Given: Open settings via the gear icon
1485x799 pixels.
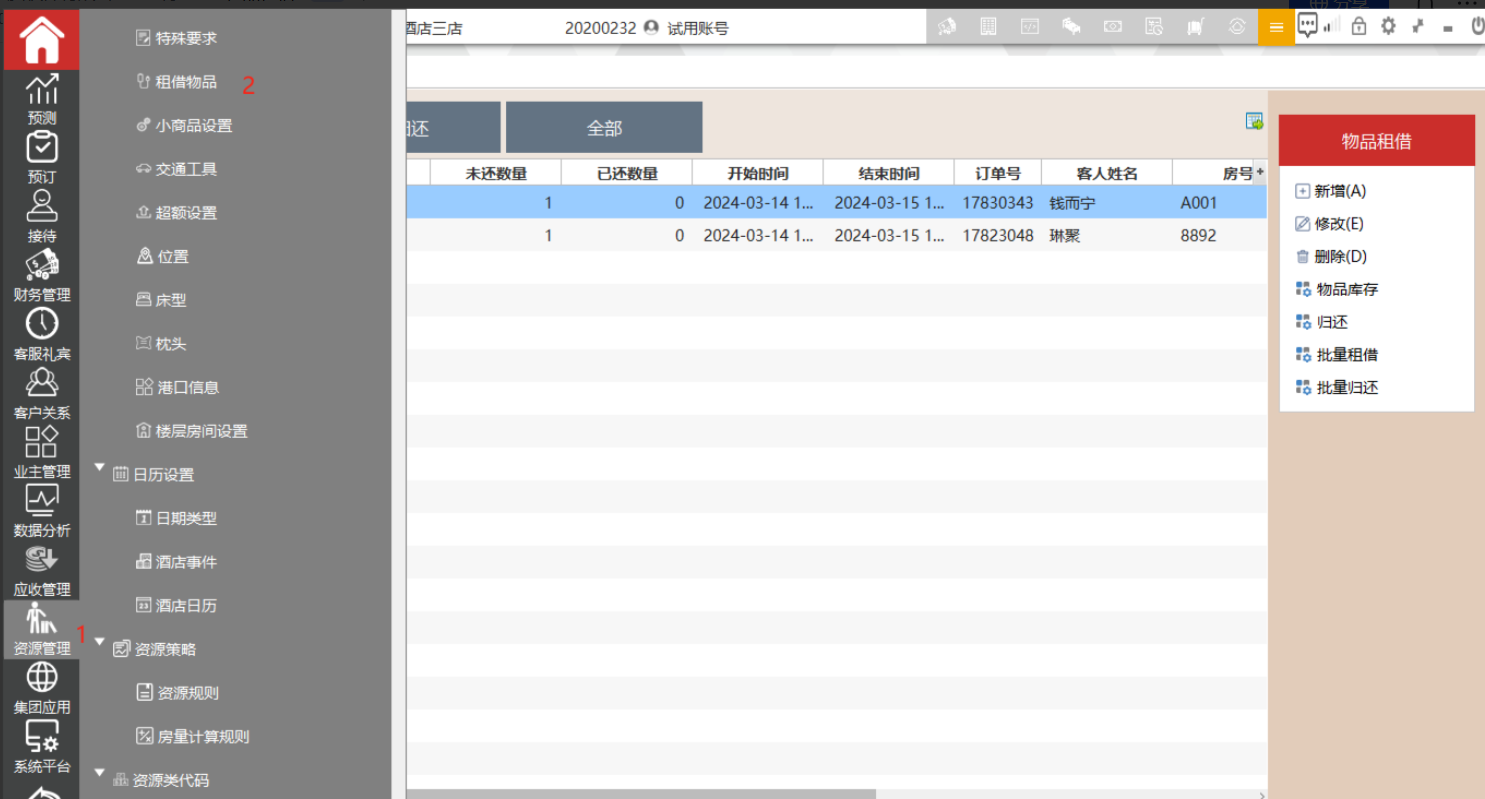Looking at the screenshot, I should coord(1388,27).
